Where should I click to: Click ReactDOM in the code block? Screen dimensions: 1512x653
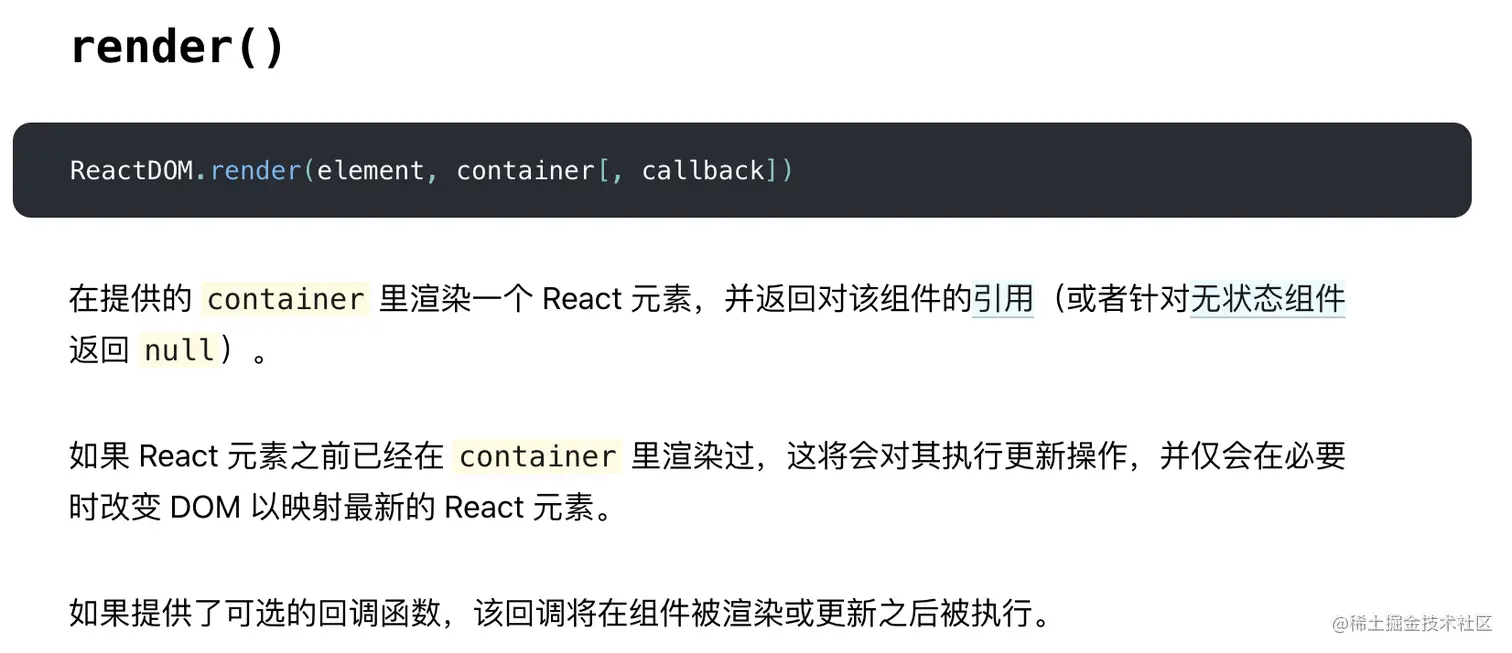131,170
